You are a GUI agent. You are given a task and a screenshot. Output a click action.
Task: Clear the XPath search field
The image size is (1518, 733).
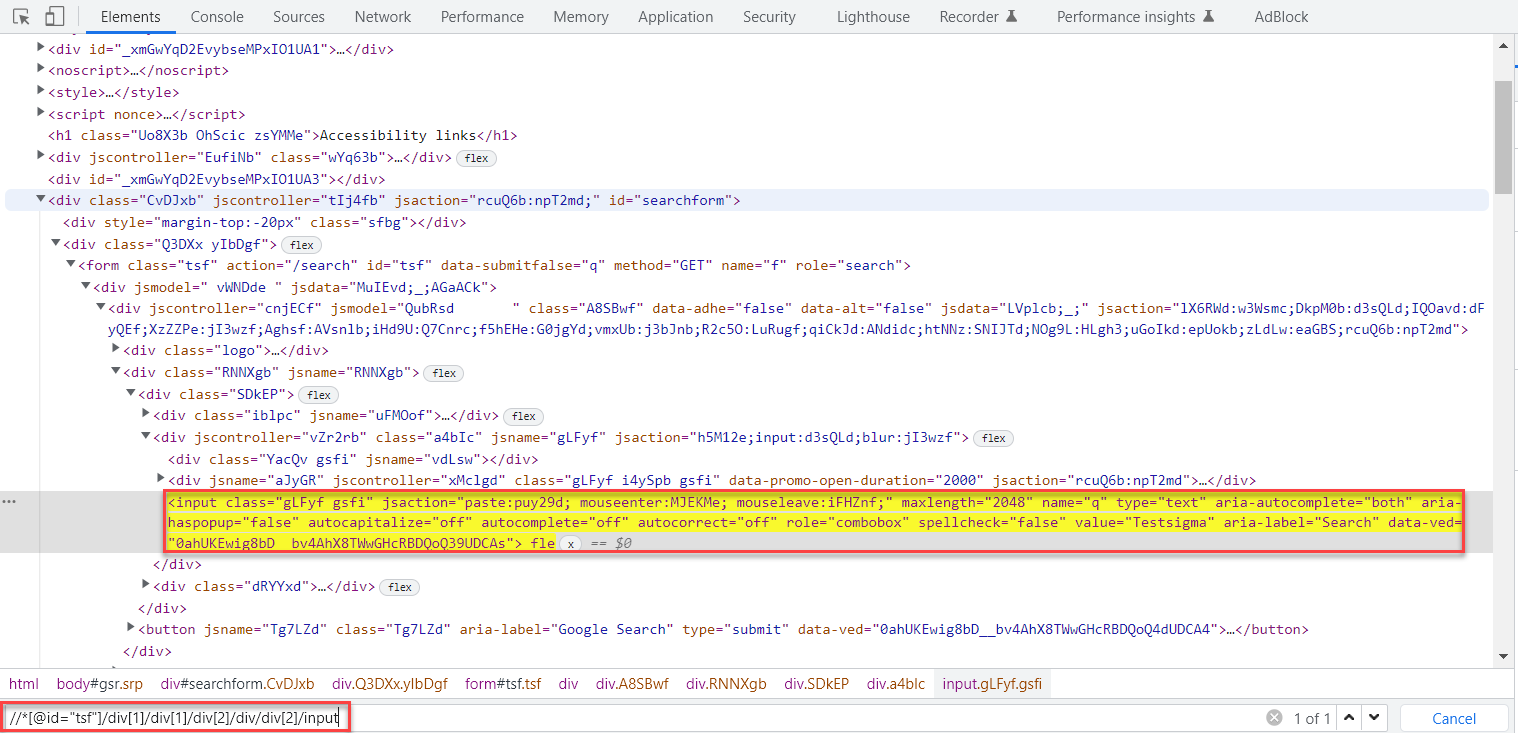1273,718
